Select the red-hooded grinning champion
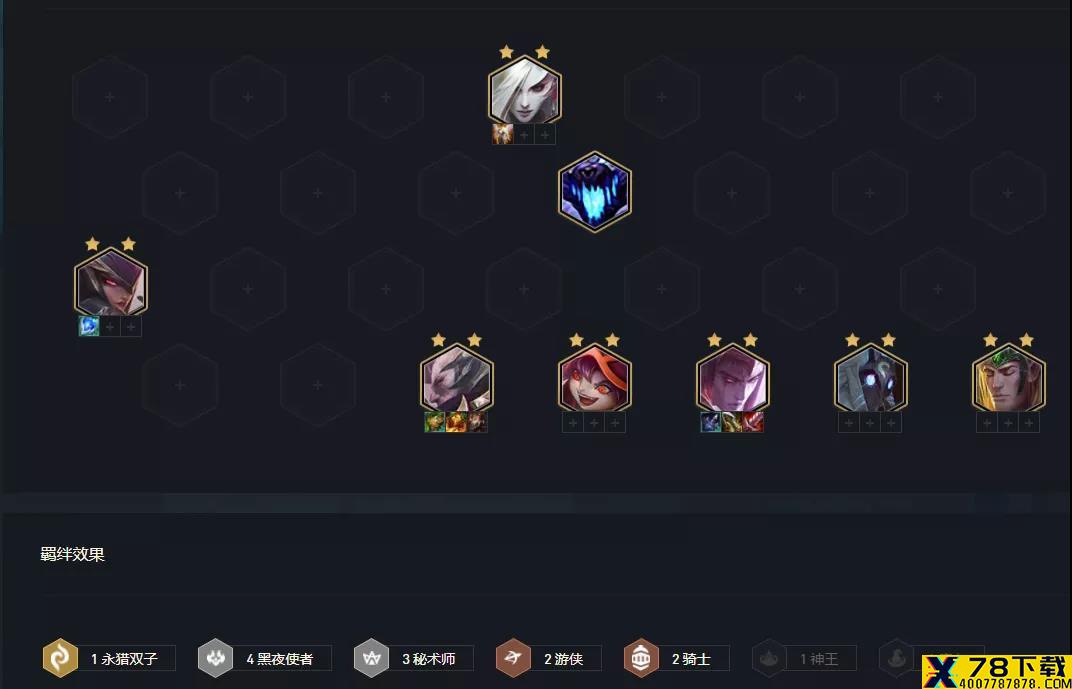 click(x=595, y=380)
